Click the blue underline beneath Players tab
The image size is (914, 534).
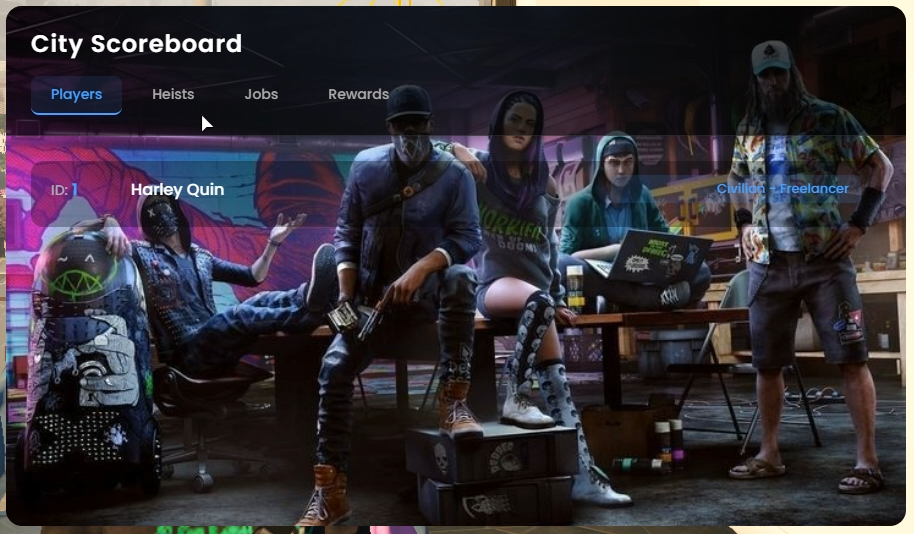pyautogui.click(x=77, y=113)
